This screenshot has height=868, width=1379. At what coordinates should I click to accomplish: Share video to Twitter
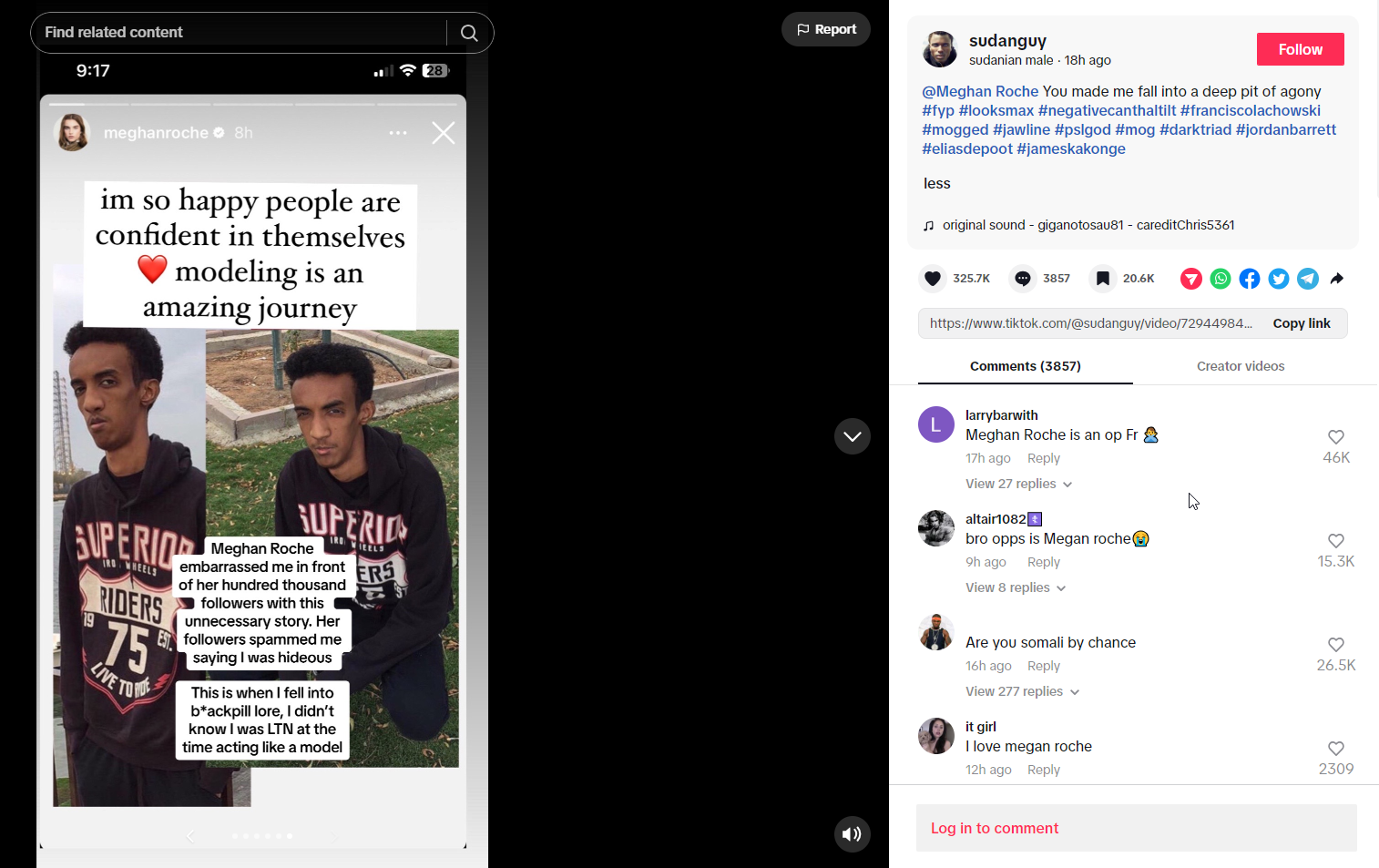(x=1279, y=279)
